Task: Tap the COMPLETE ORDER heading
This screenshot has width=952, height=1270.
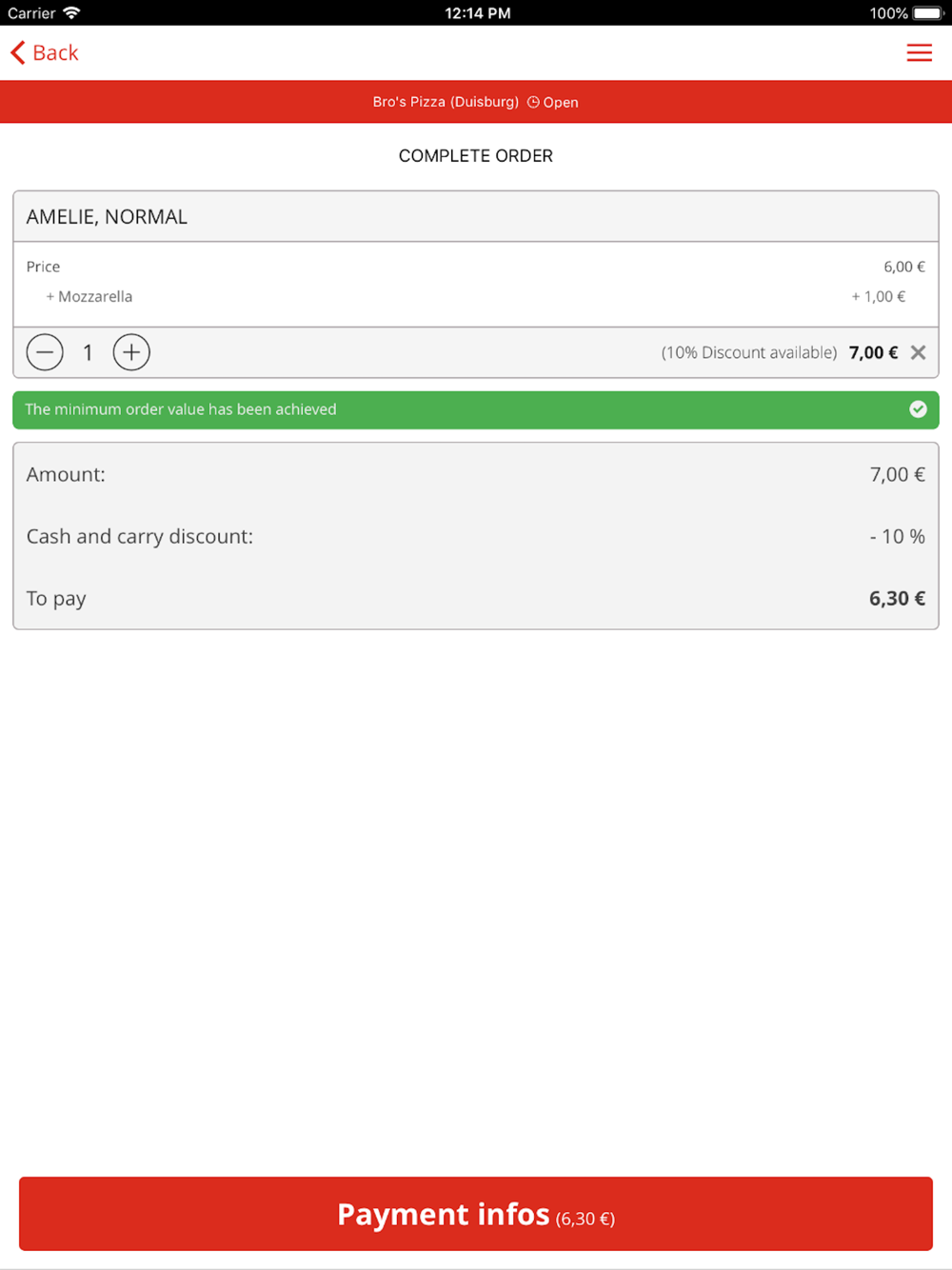Action: pyautogui.click(x=476, y=156)
